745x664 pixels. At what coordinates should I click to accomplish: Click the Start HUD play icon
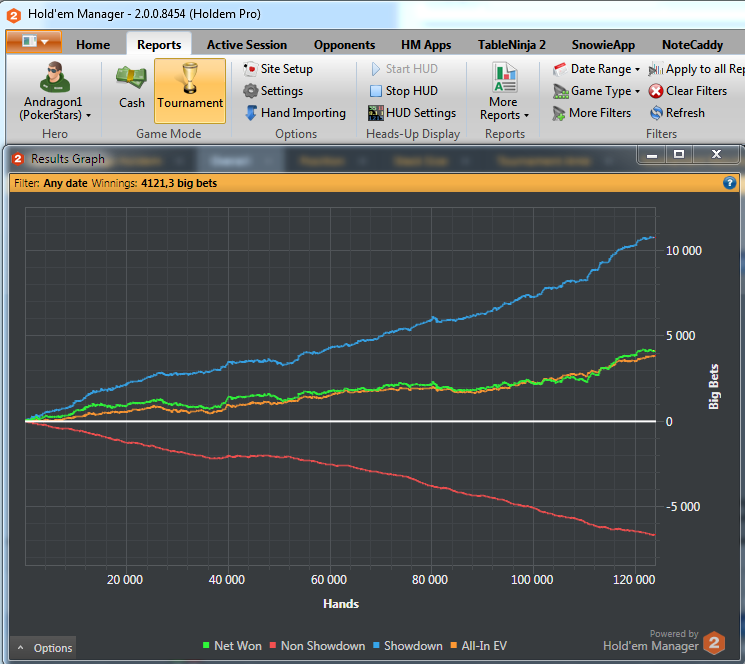[x=375, y=69]
